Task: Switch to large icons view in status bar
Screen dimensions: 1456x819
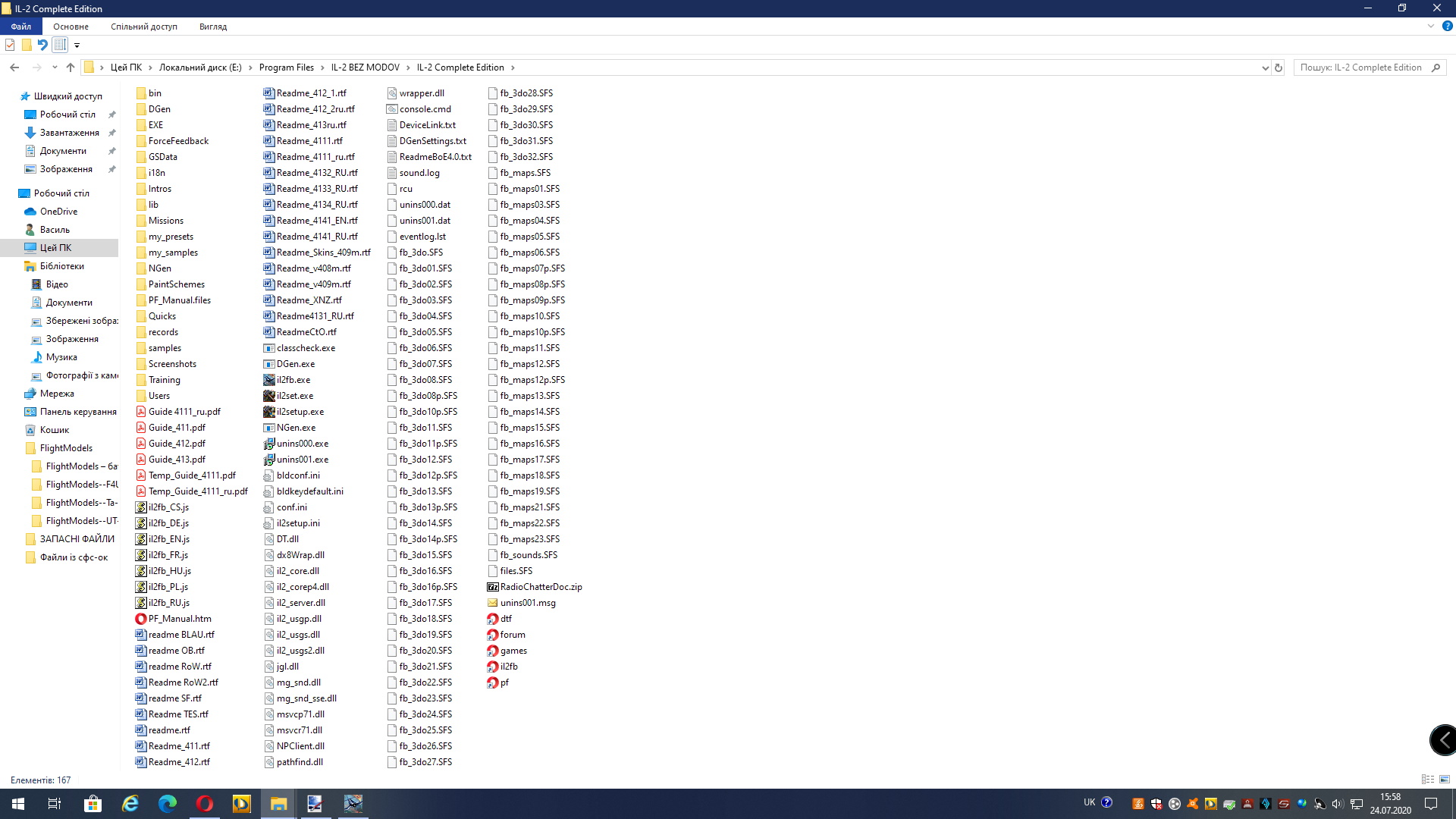Action: pos(1445,780)
